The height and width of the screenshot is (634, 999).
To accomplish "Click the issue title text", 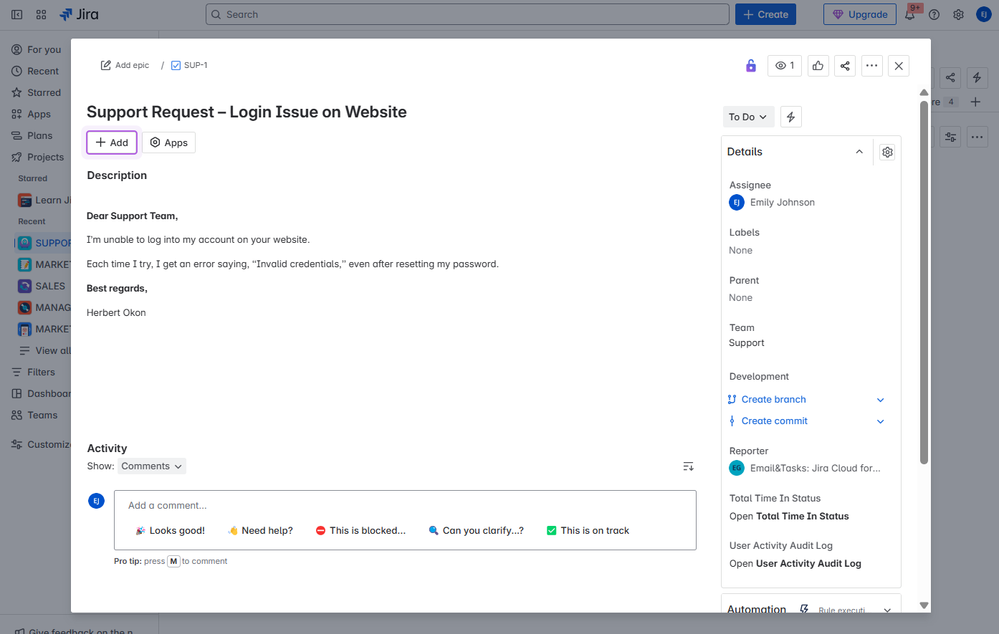I will pos(247,112).
